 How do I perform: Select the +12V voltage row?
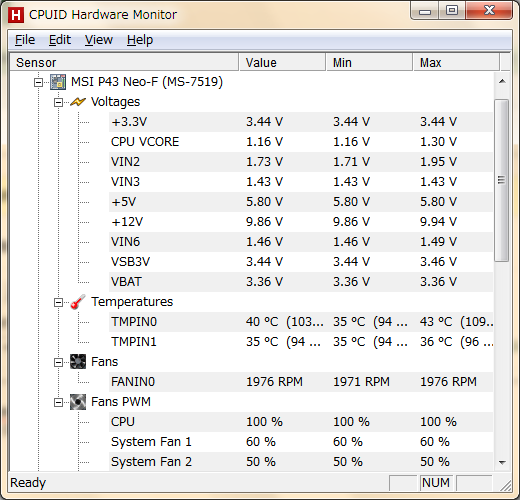[x=301, y=222]
